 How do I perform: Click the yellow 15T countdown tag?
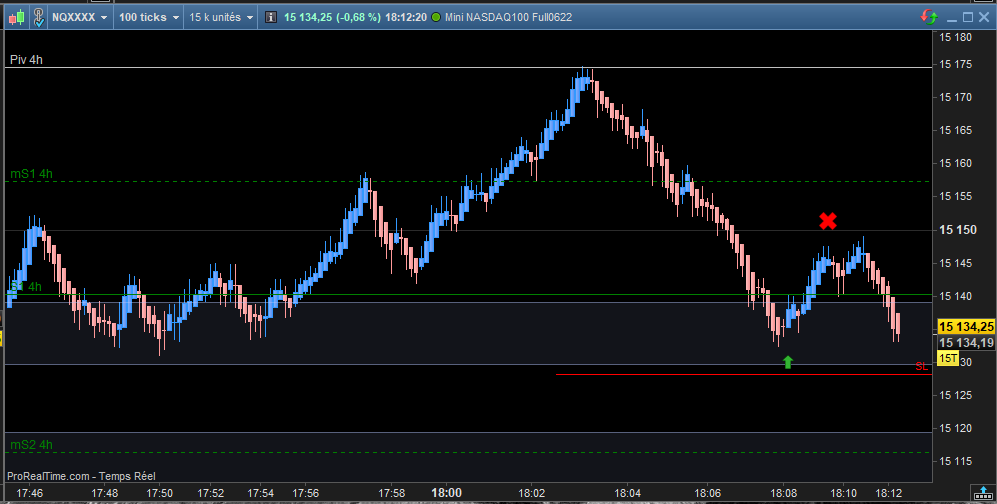[x=947, y=358]
